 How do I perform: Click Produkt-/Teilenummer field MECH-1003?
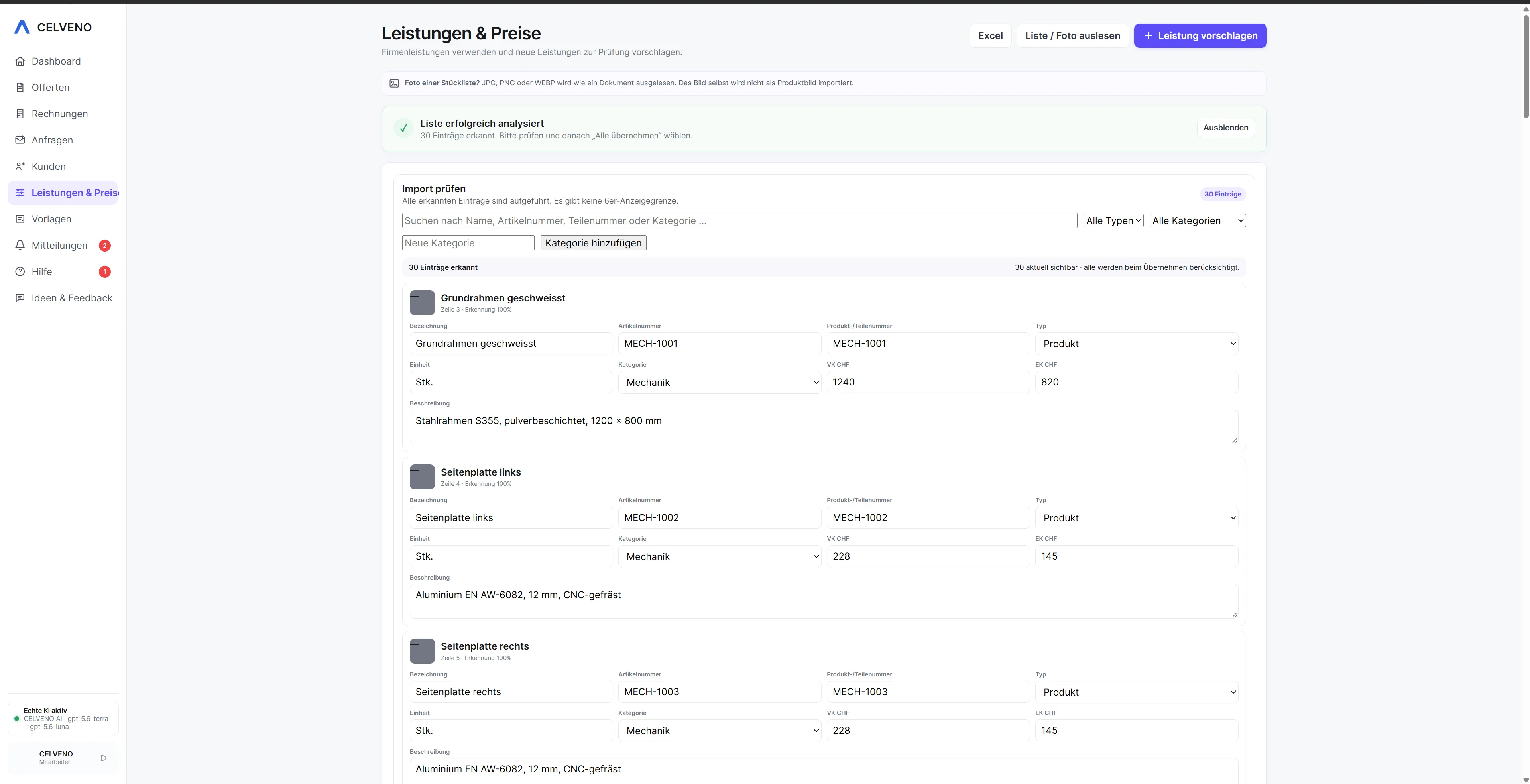(x=928, y=692)
